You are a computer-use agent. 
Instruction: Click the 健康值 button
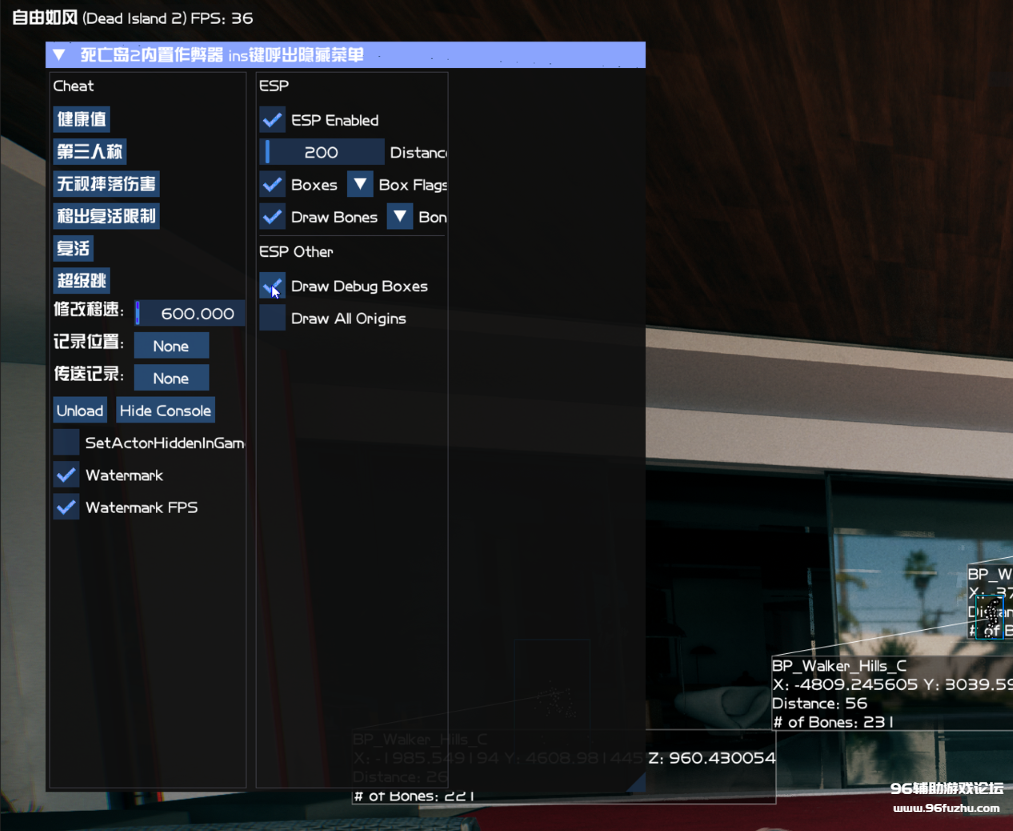81,120
